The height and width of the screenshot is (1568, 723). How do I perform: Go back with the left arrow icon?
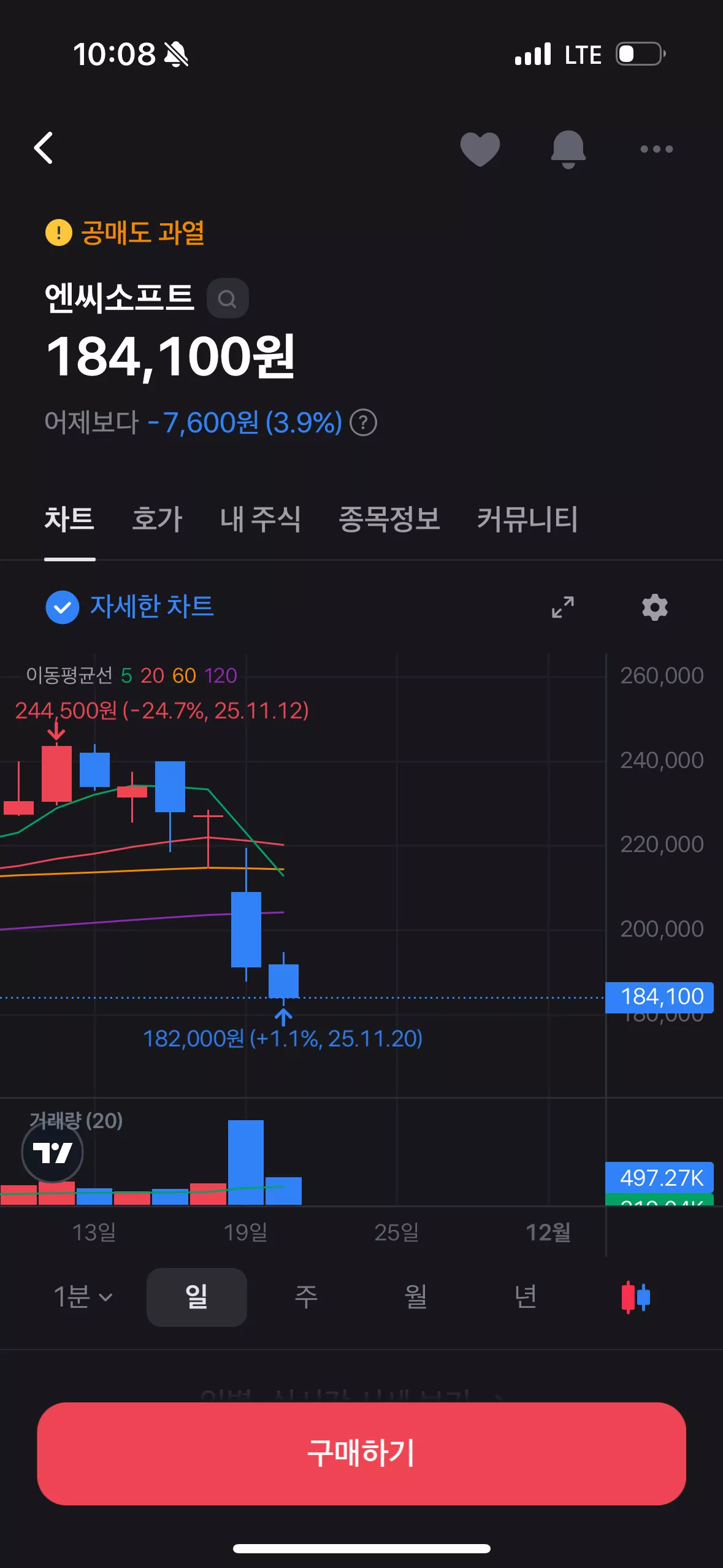[x=44, y=148]
